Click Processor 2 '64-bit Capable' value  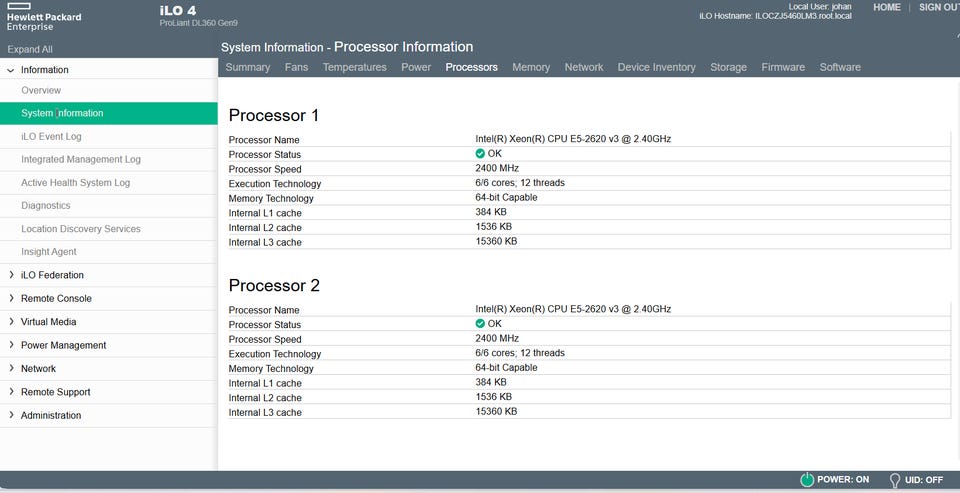point(506,367)
